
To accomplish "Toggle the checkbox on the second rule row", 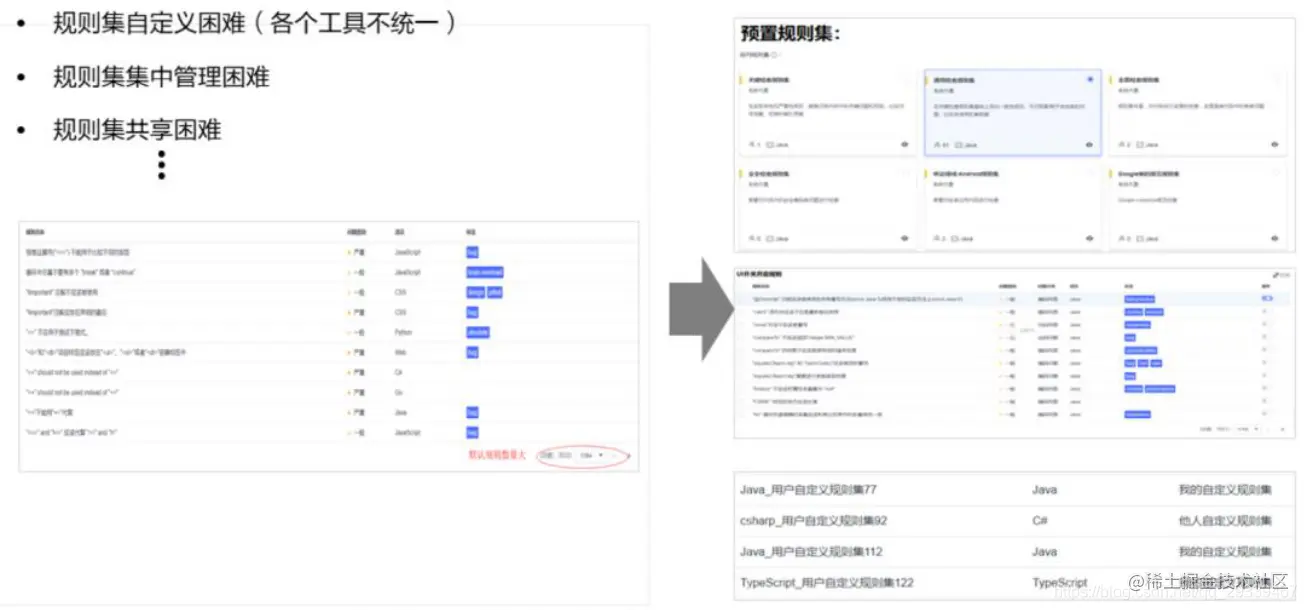I will (1267, 312).
